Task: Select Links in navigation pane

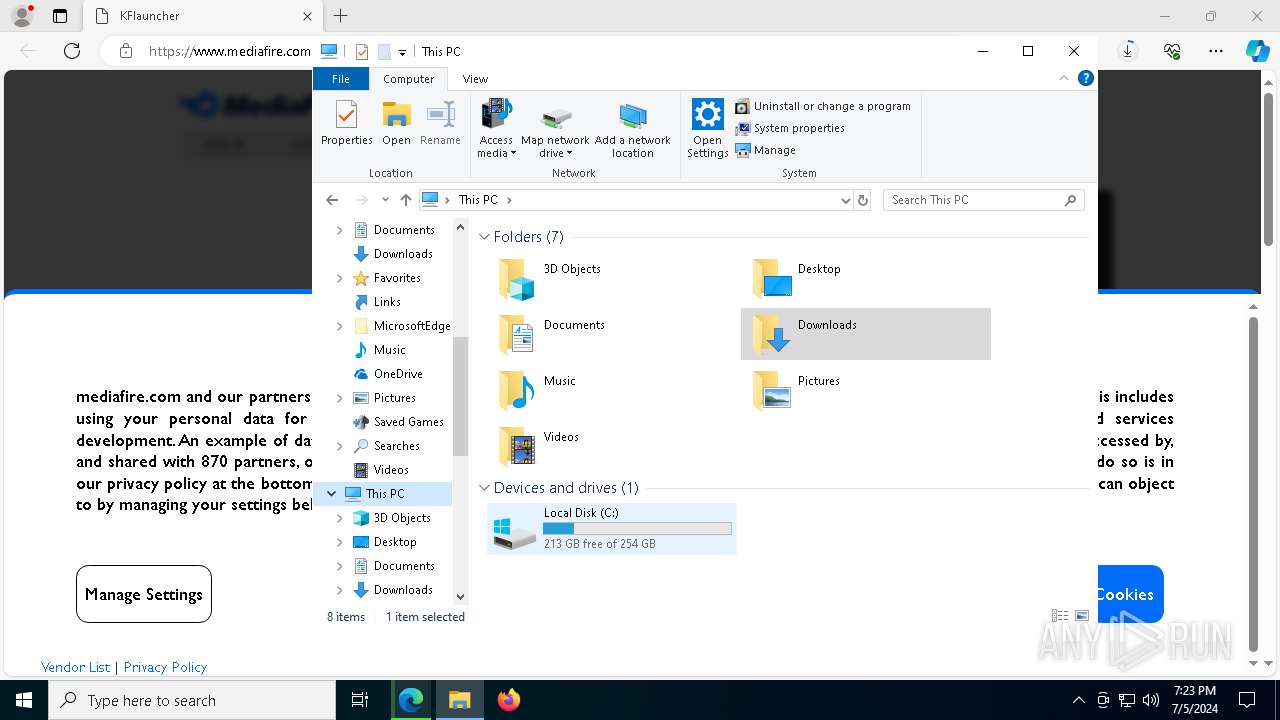Action: tap(386, 302)
